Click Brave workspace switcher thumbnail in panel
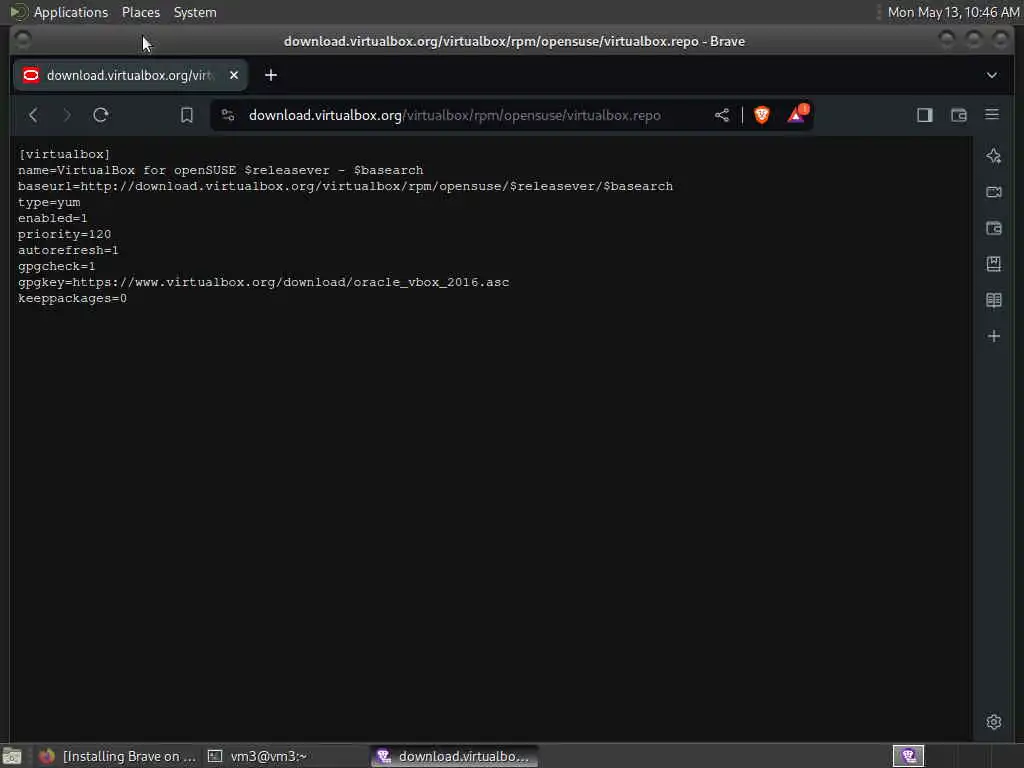This screenshot has width=1024, height=768. (x=908, y=756)
